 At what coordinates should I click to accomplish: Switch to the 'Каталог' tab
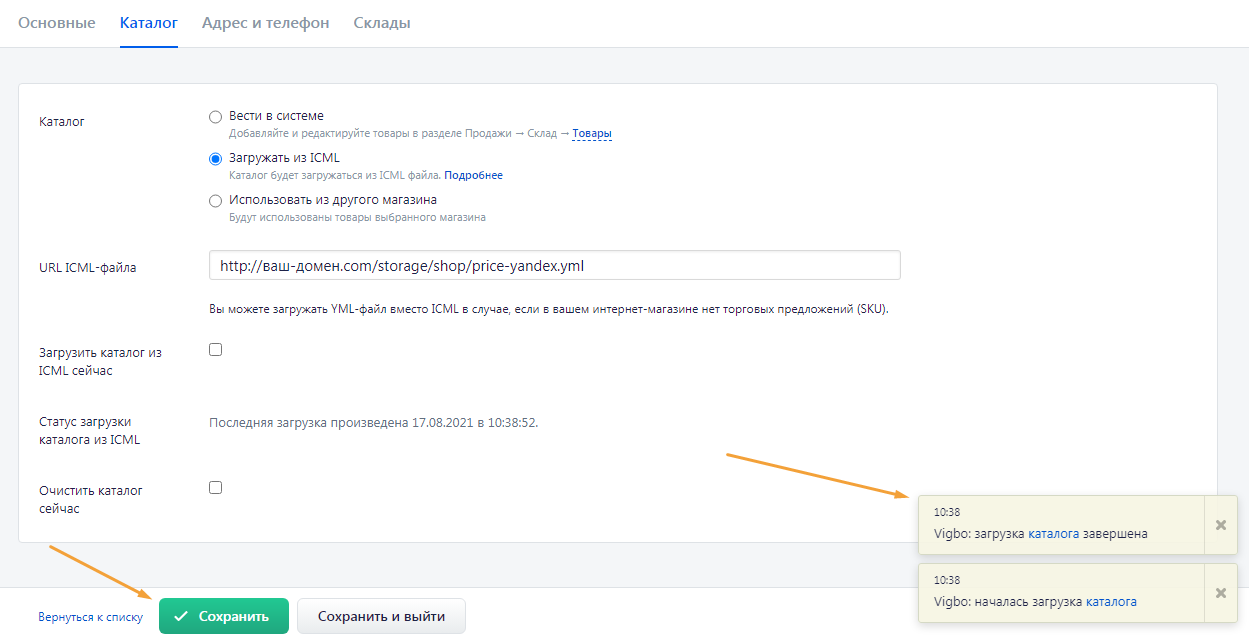tap(149, 23)
